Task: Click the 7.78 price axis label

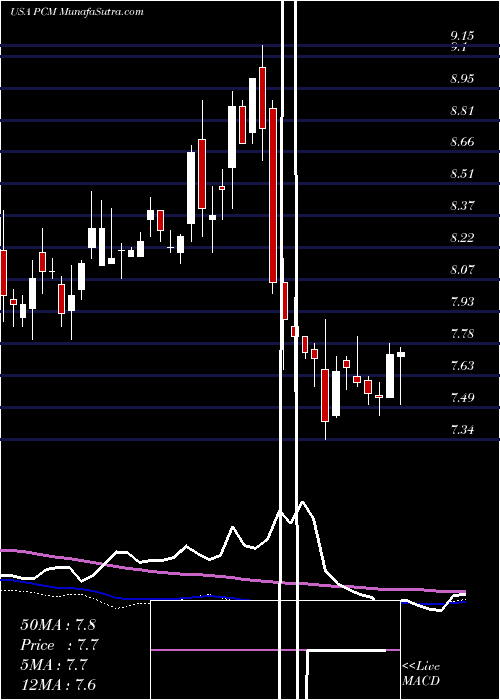Action: click(462, 334)
